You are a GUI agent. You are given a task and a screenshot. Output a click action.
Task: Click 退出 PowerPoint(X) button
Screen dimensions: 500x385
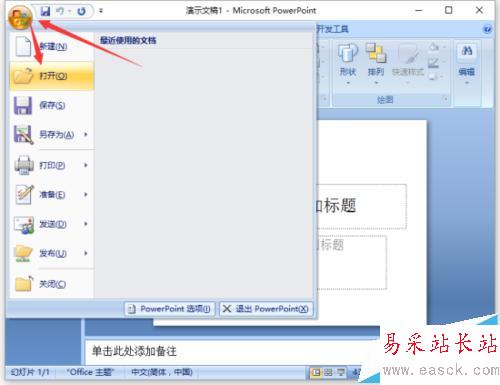(x=266, y=309)
